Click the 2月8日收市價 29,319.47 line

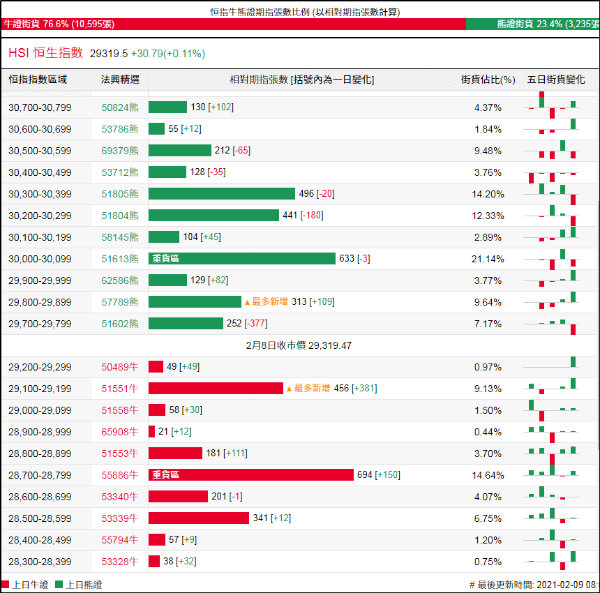tap(299, 345)
